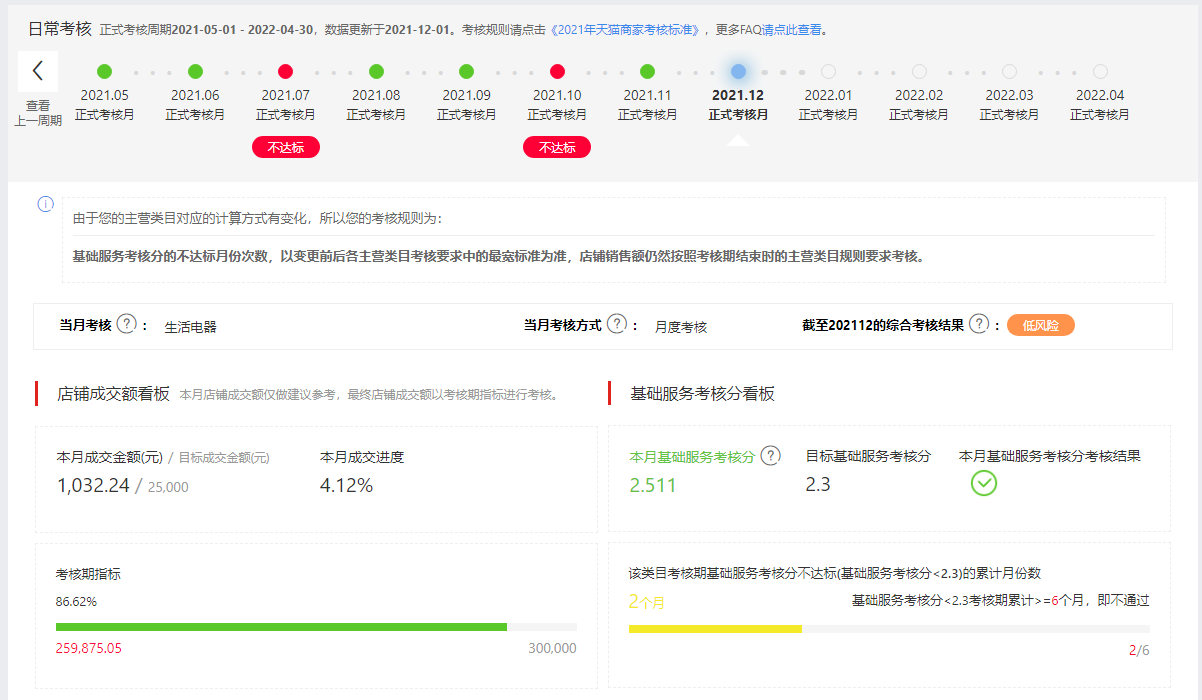This screenshot has height=700, width=1202.
Task: Open the 2021年天猫商家考核标准 link
Action: point(628,30)
